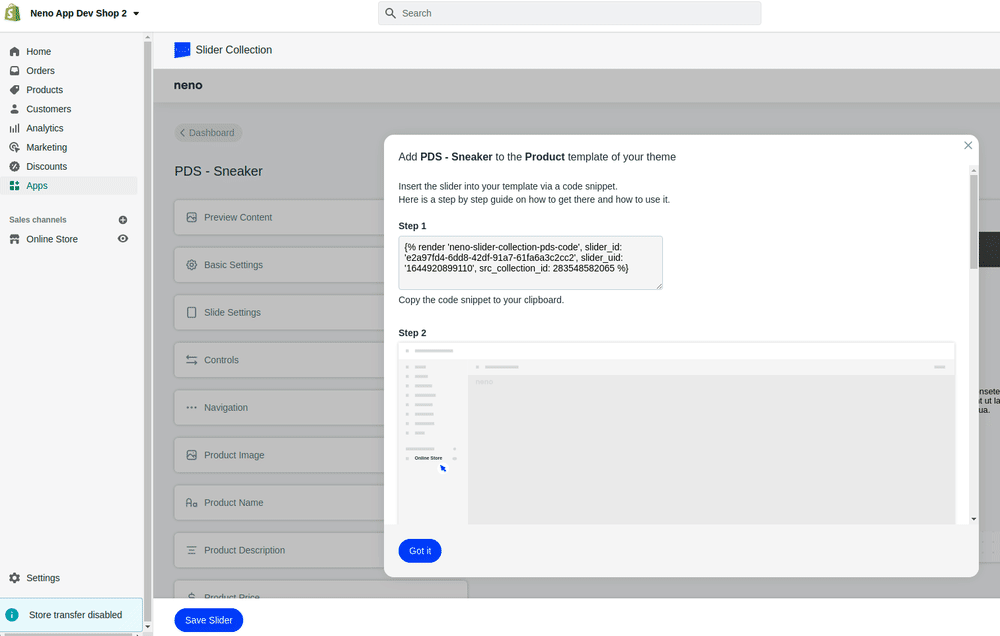Click the Discounts percent badge icon
Image resolution: width=1000 pixels, height=636 pixels.
pos(14,166)
